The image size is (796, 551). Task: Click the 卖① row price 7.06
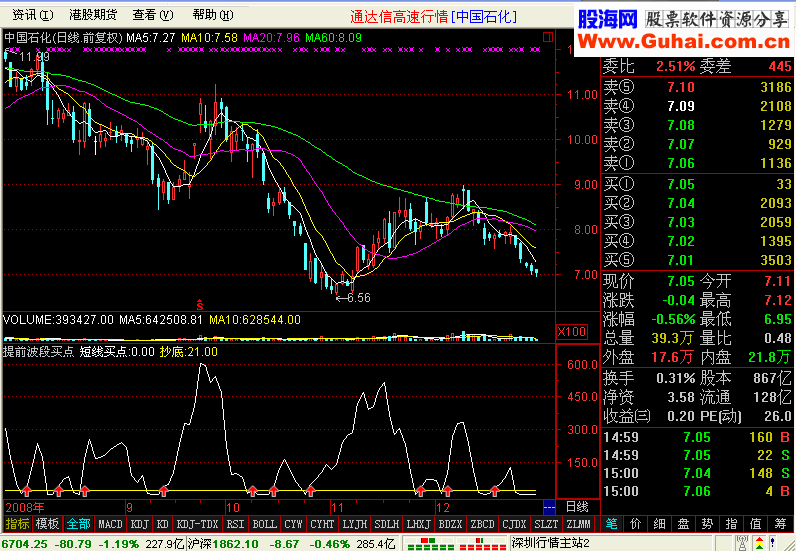680,163
